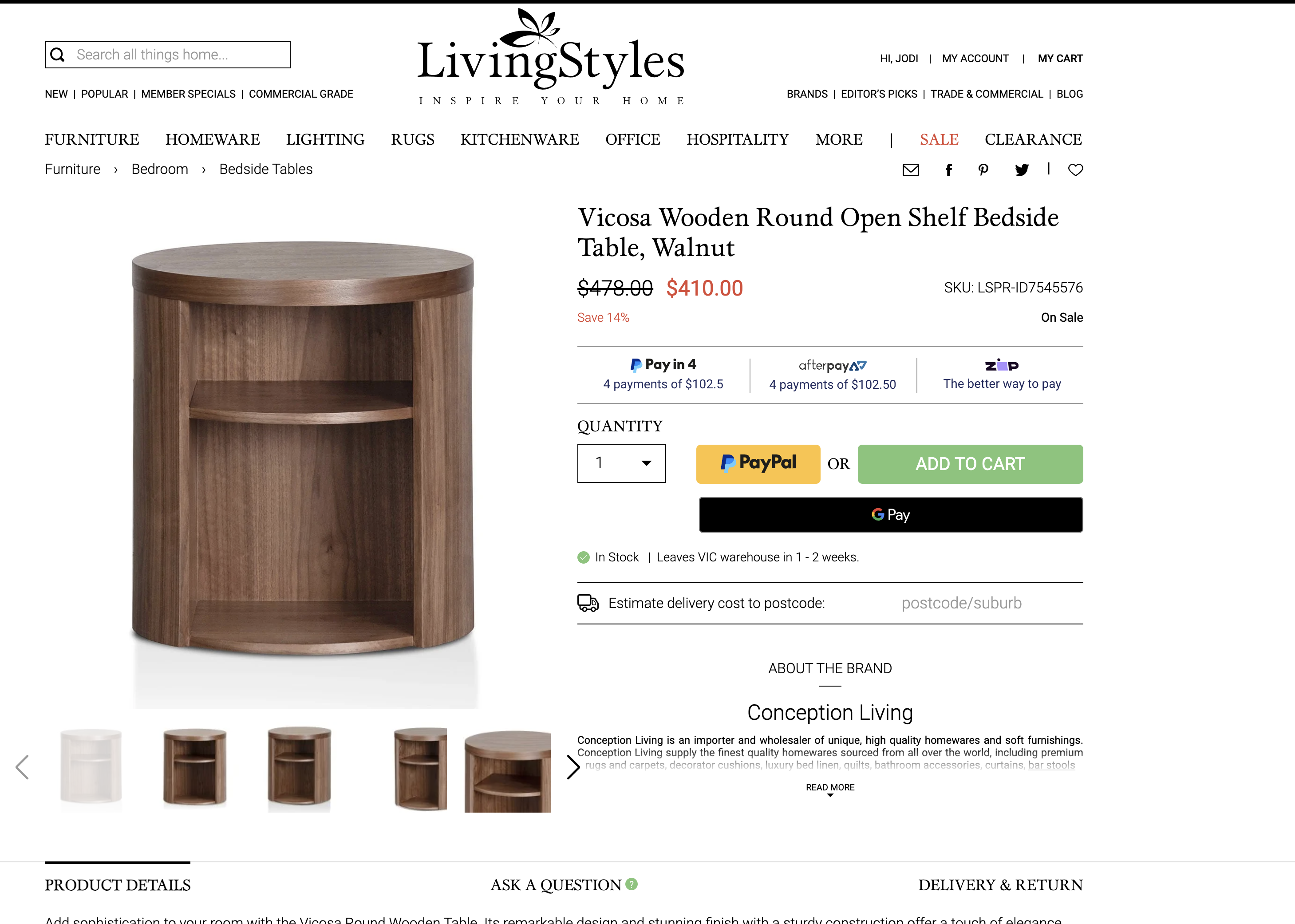Check out using Google Pay button

(x=890, y=515)
